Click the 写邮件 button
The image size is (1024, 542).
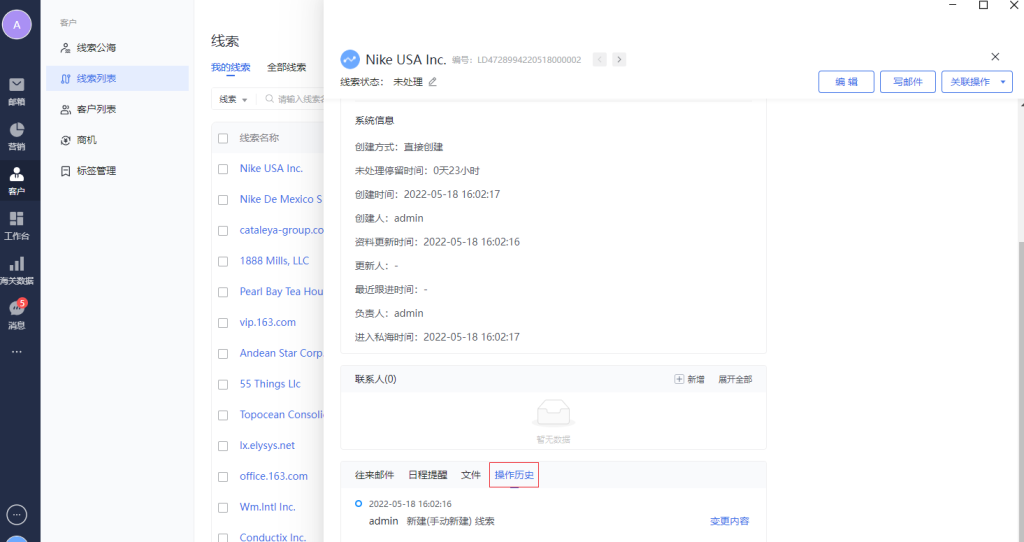click(x=907, y=82)
